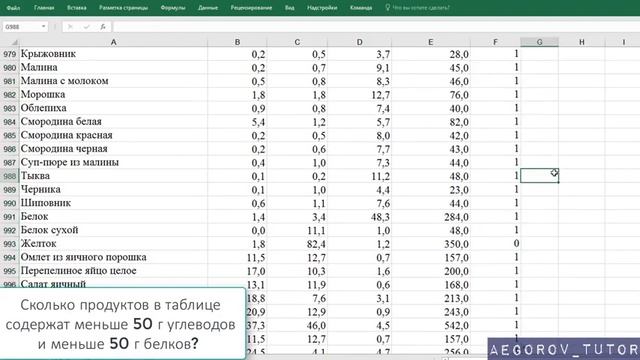Screen dimensions: 640x360
Task: Click the cell 'Морошка'
Action: click(113, 94)
